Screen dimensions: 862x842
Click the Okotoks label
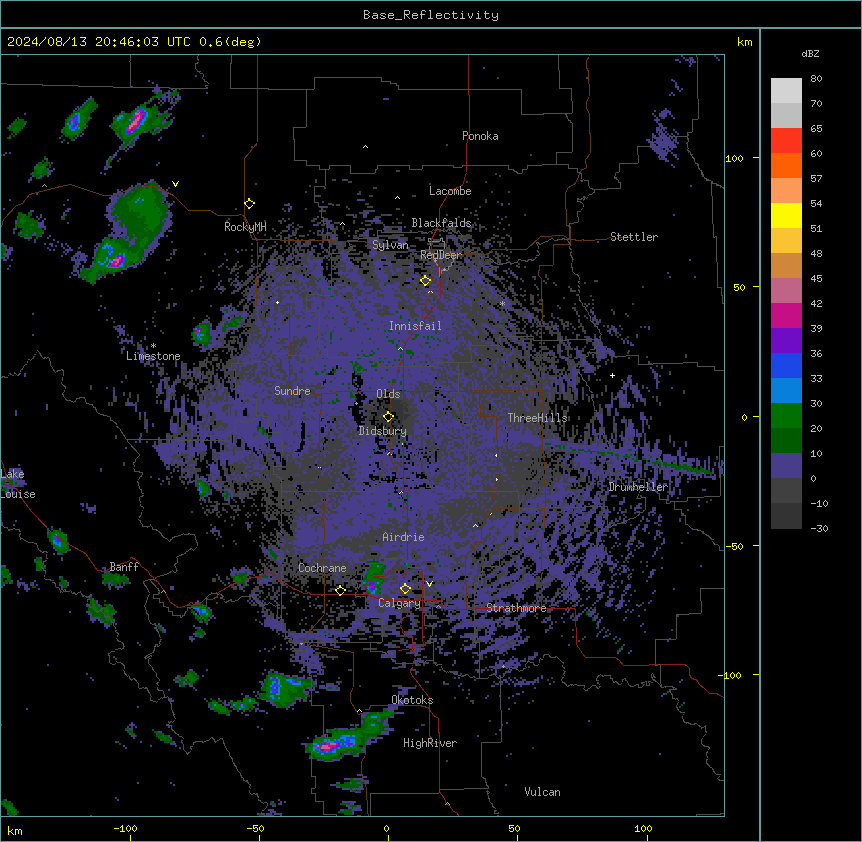[x=412, y=700]
